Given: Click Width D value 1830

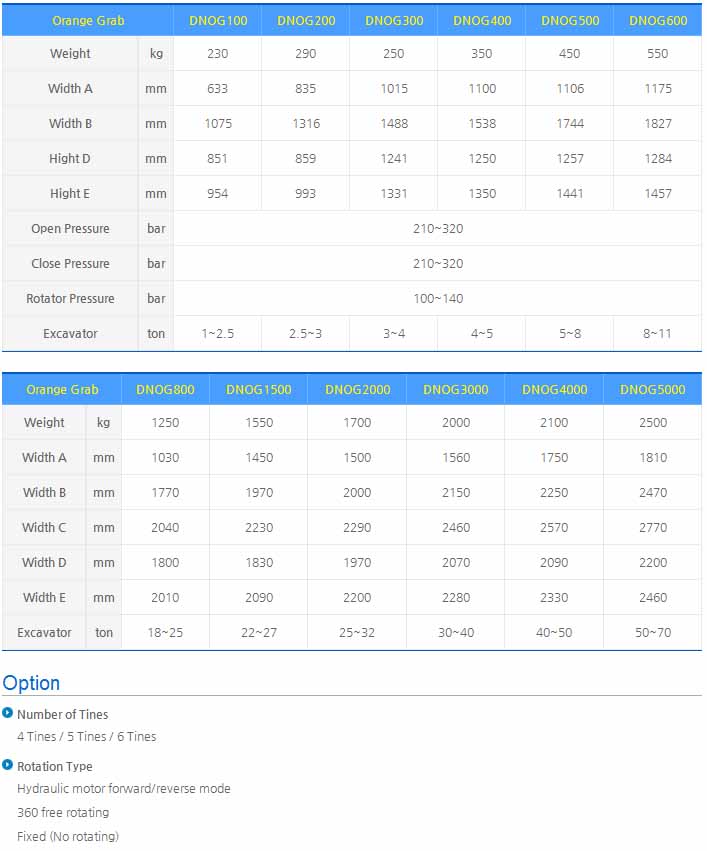Looking at the screenshot, I should coord(259,563).
